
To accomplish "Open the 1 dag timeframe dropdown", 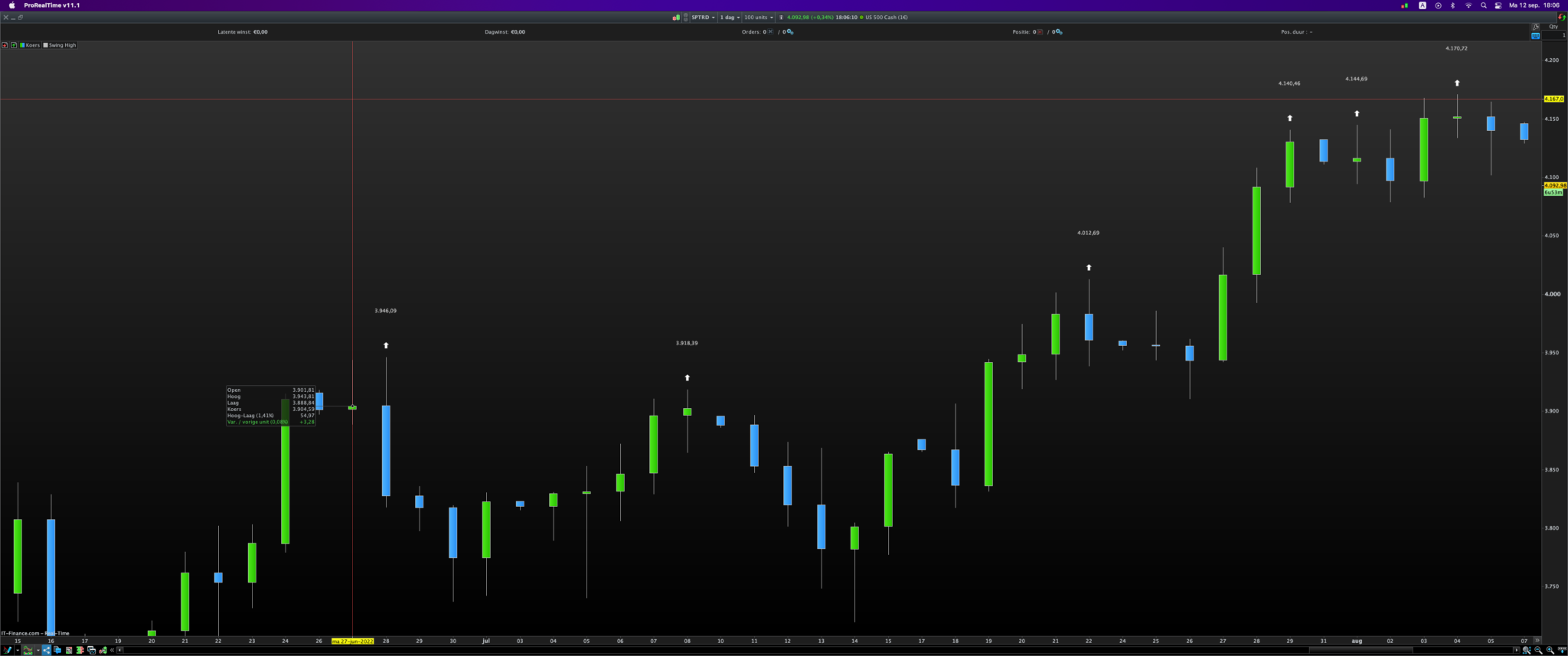I will 730,17.
